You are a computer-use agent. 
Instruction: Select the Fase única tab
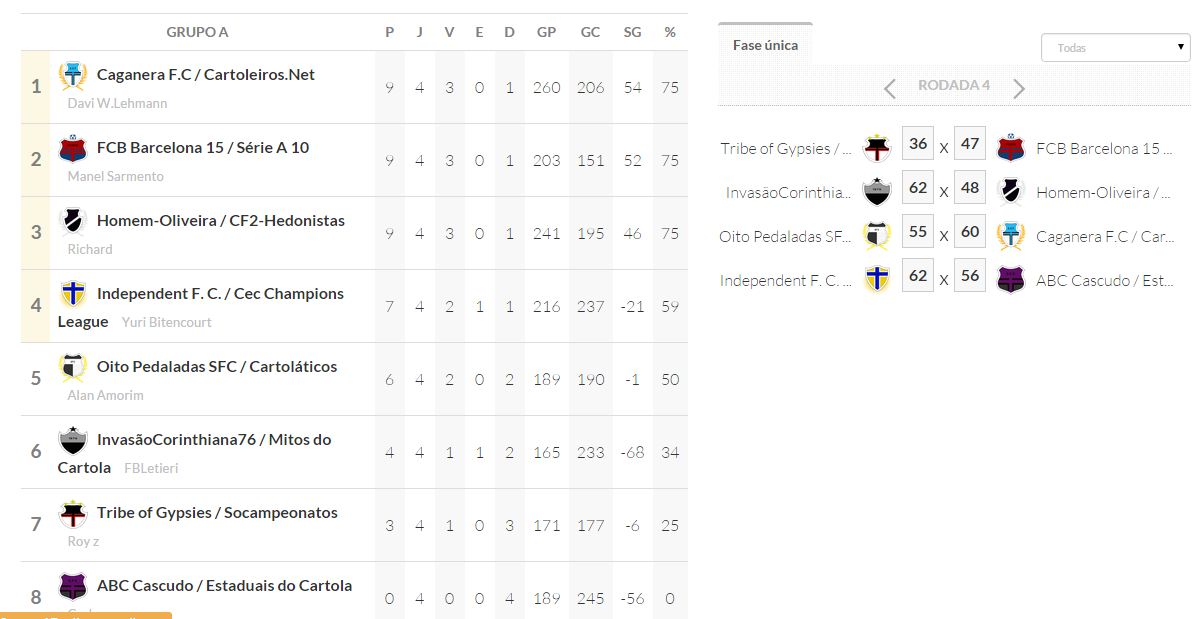[x=765, y=45]
